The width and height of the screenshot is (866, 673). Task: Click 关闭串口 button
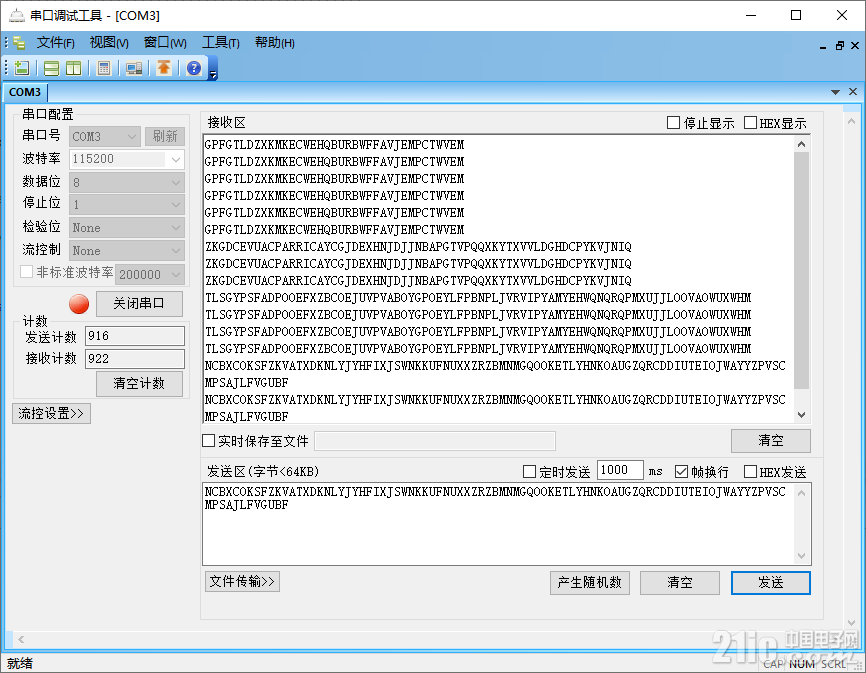click(x=139, y=304)
